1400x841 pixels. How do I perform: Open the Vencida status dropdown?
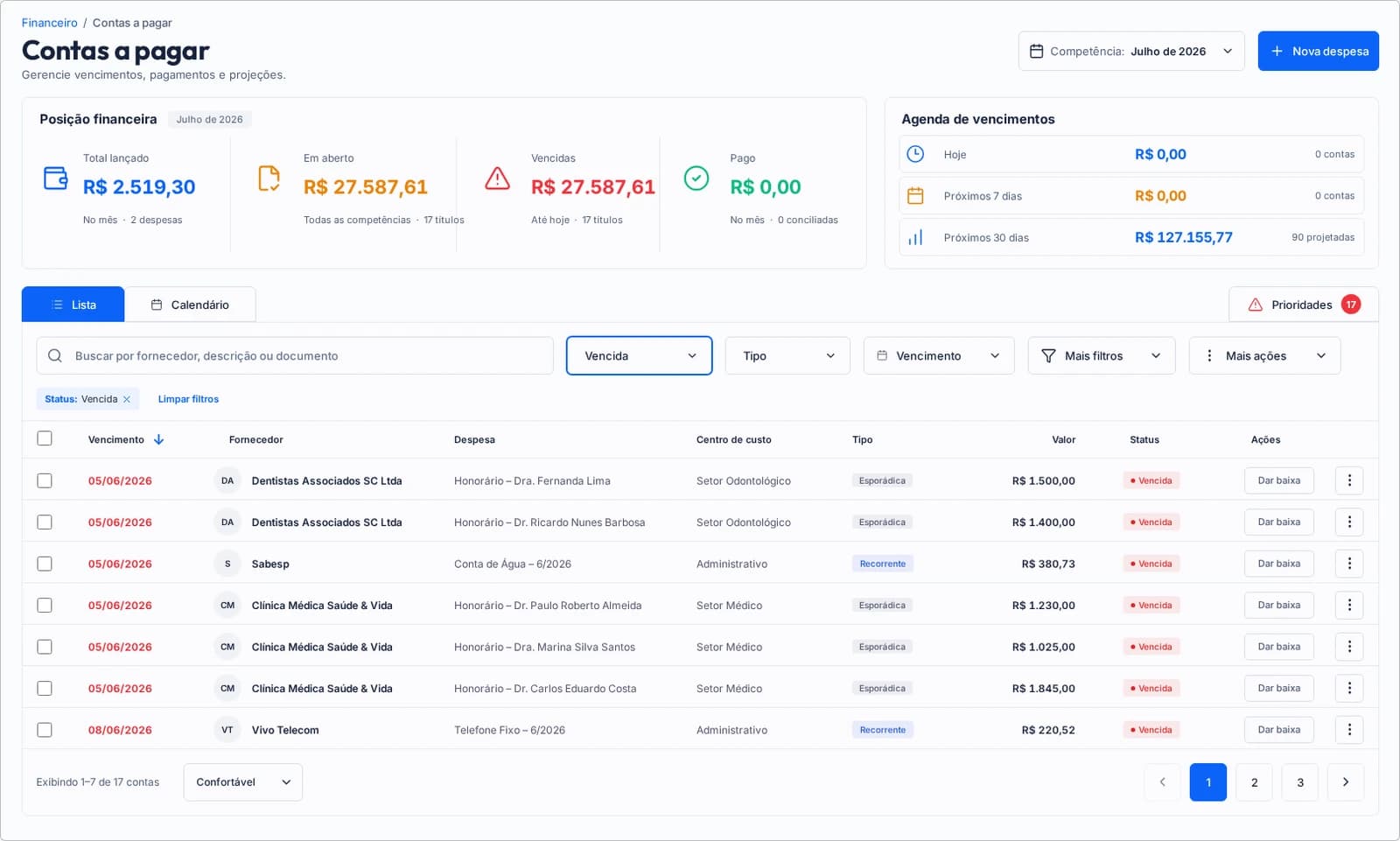coord(639,355)
